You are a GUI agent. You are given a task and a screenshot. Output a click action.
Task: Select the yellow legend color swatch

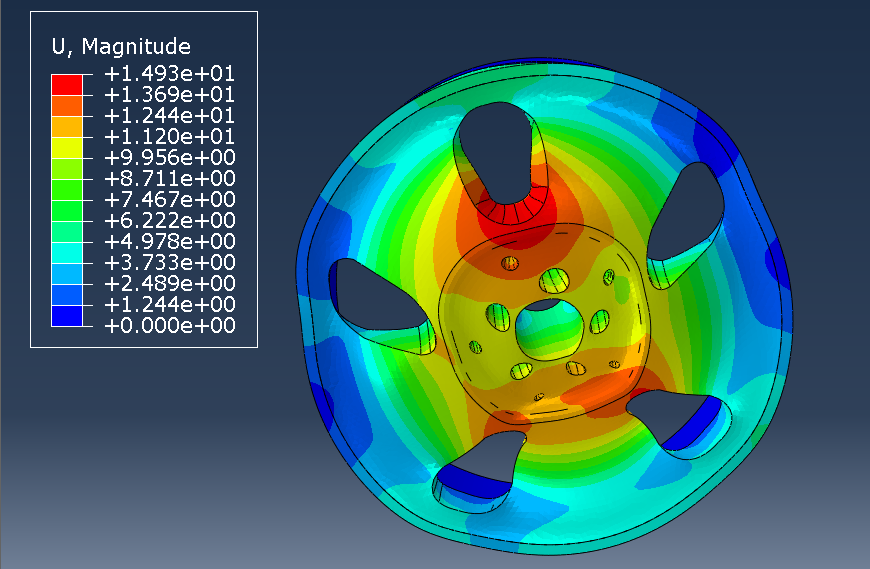[x=67, y=148]
